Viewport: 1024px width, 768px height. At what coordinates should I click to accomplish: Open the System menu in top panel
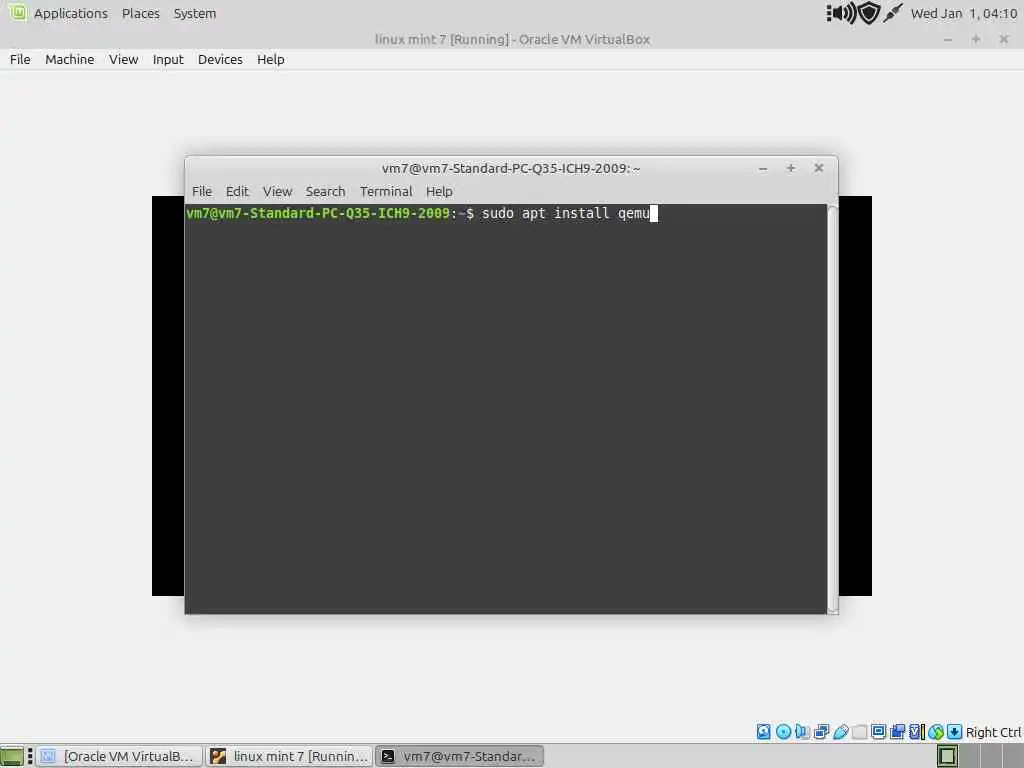(195, 14)
